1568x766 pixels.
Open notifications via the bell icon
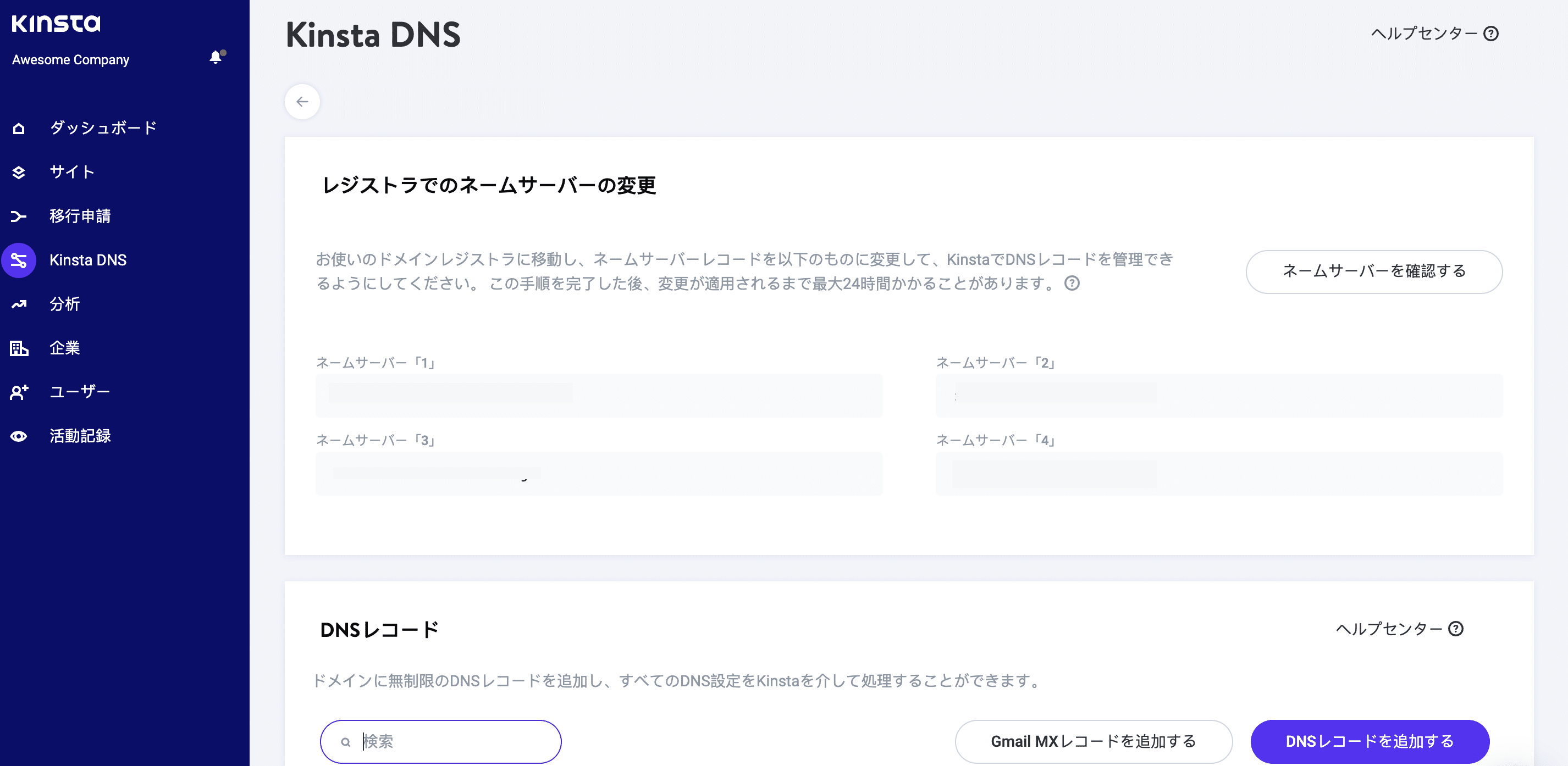coord(216,58)
